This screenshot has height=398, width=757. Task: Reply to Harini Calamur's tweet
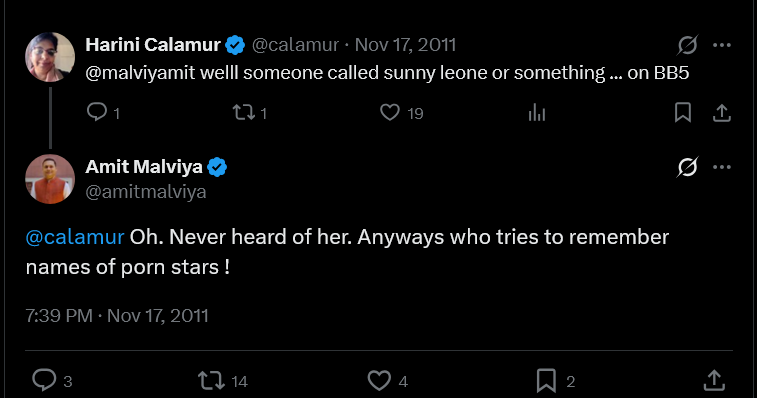[x=97, y=112]
